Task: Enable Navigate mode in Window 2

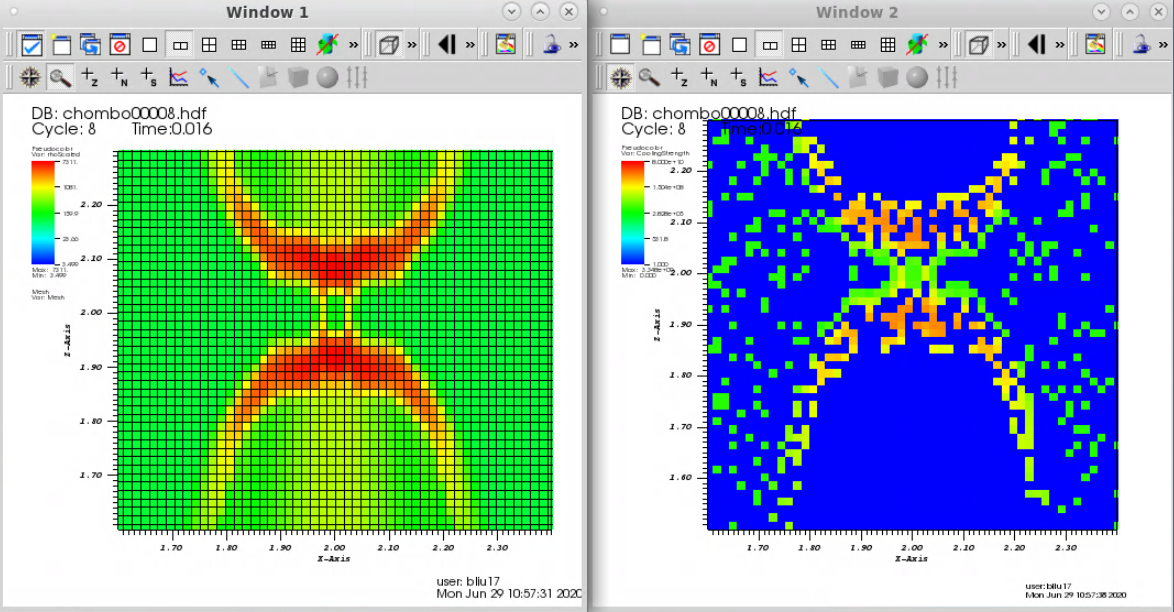Action: point(621,76)
